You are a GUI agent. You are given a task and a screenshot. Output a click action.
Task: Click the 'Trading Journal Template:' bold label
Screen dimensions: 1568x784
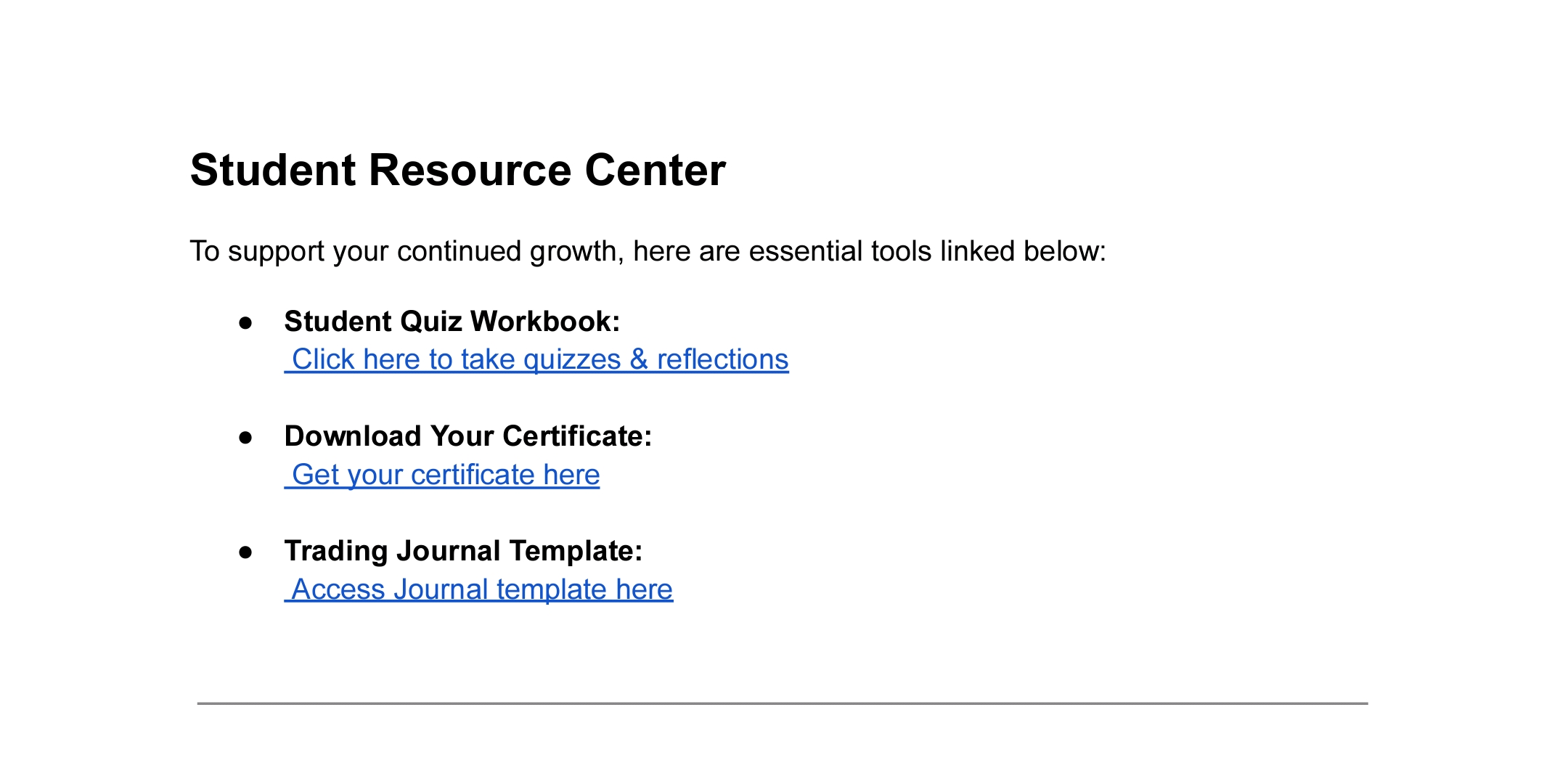pos(463,551)
